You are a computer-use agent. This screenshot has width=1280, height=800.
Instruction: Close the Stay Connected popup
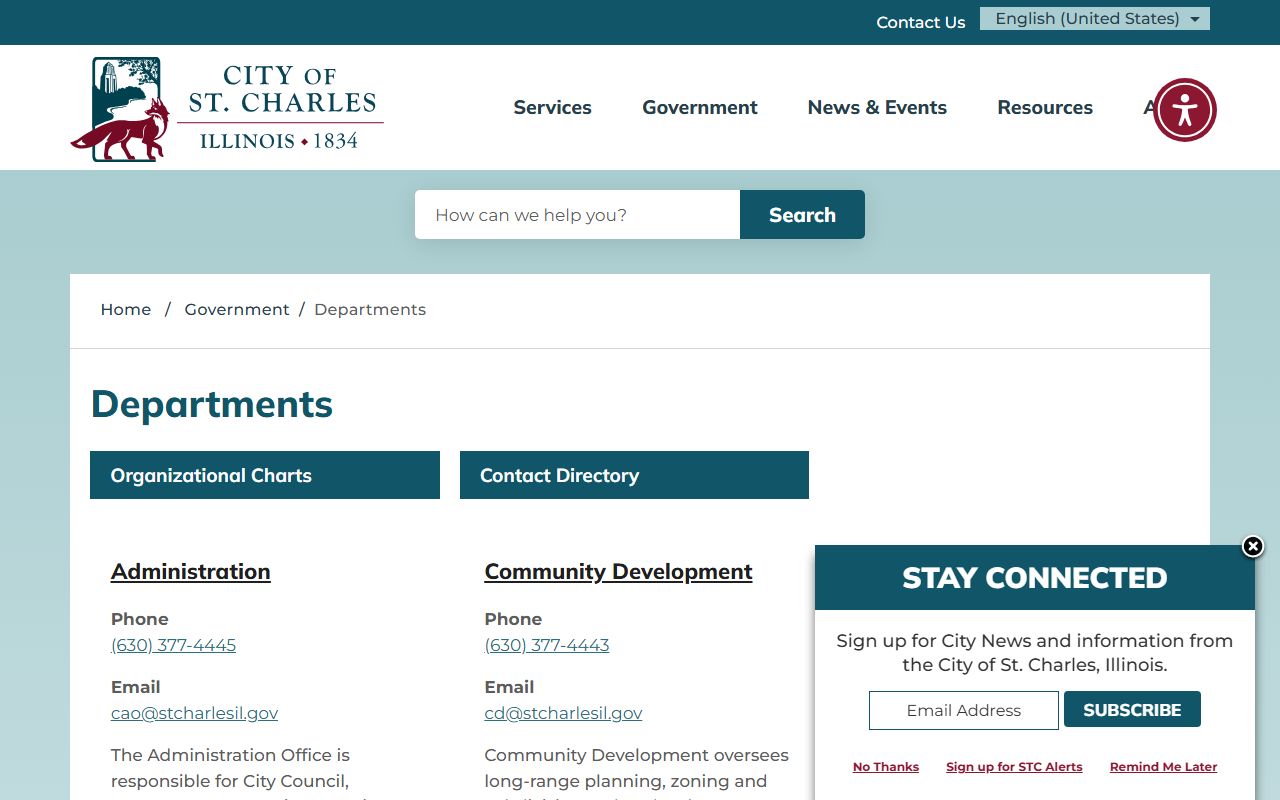1253,546
